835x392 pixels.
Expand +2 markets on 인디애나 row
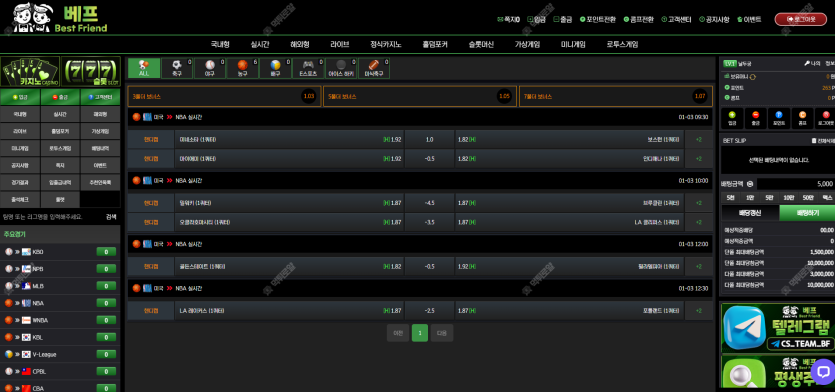(x=699, y=159)
